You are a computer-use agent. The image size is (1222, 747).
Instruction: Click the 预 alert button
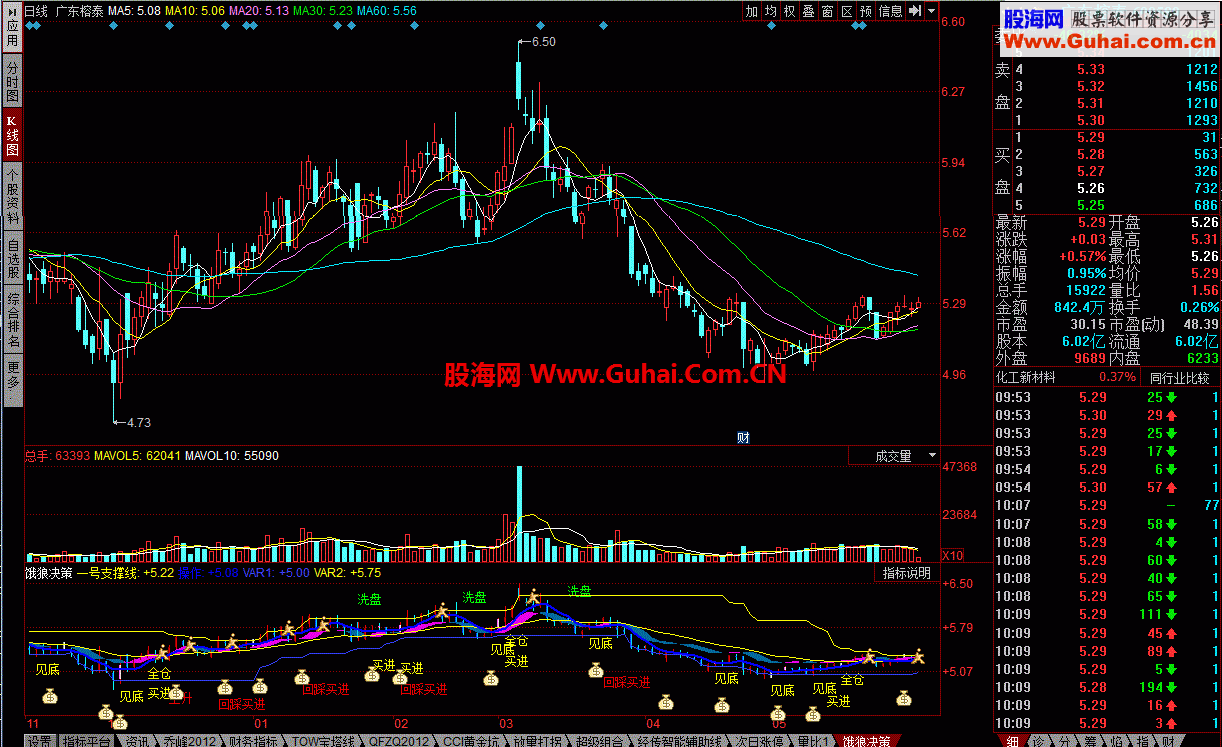866,11
